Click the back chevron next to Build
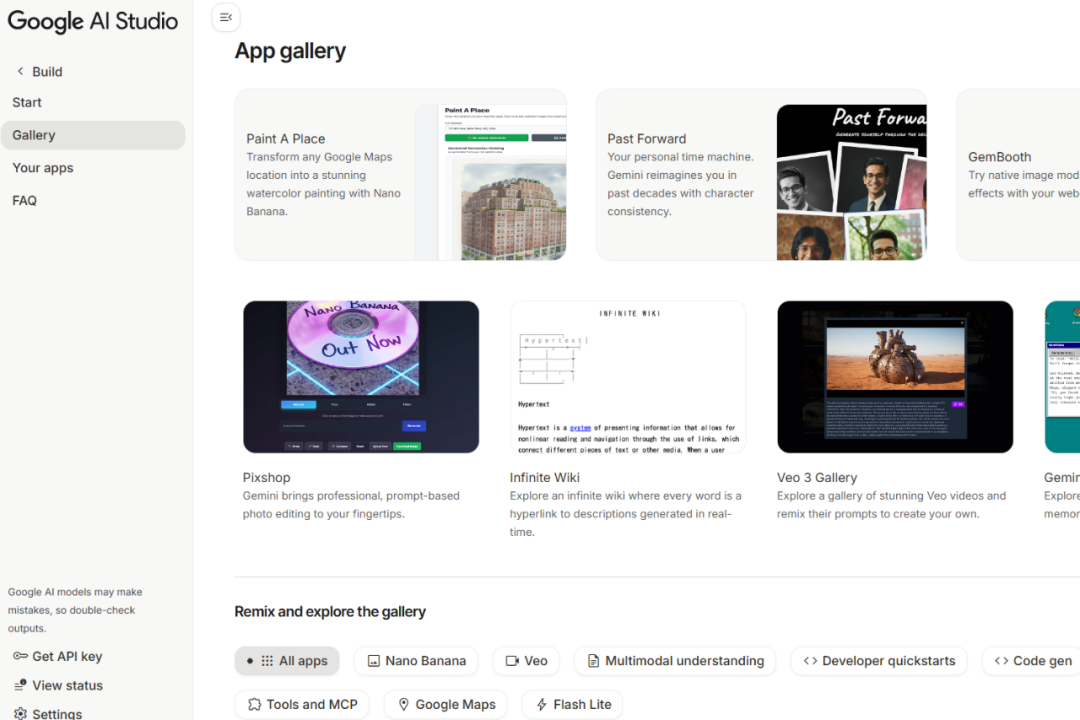Screen dimensions: 1080x720 pyautogui.click(x=20, y=72)
